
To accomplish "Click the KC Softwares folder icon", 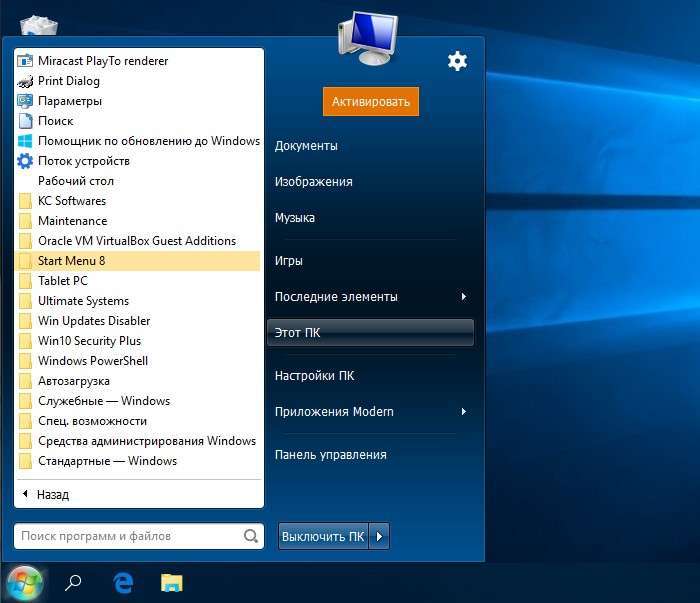I will coord(25,201).
